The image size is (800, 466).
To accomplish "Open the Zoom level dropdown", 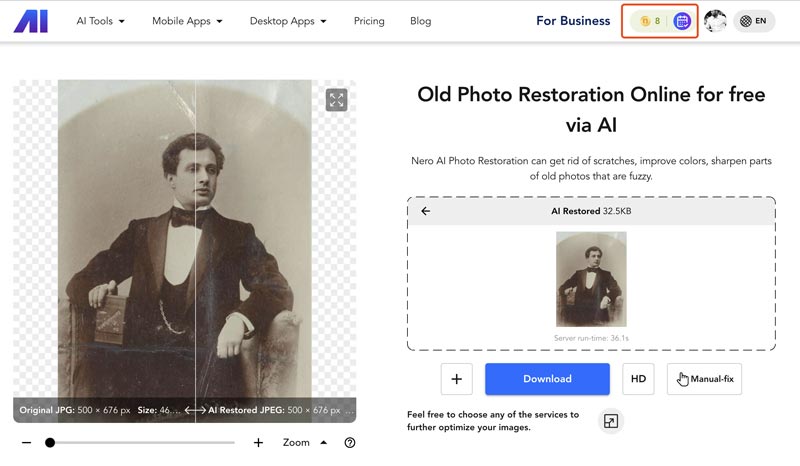I will 305,443.
